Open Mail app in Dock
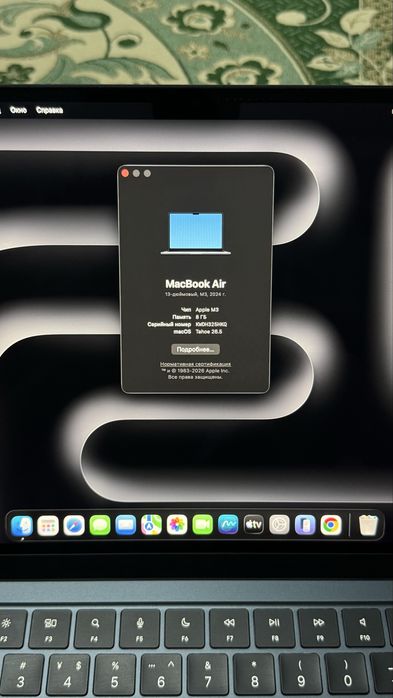Screen dimensions: 393x698 pos(126,525)
